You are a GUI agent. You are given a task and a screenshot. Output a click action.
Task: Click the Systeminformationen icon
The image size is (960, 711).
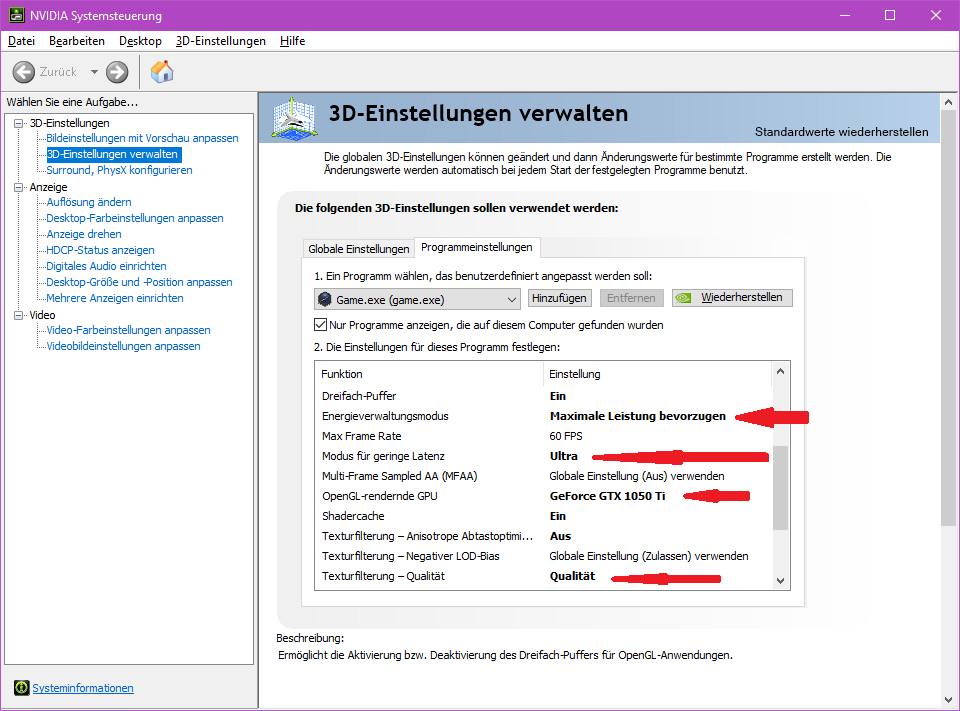tap(21, 688)
